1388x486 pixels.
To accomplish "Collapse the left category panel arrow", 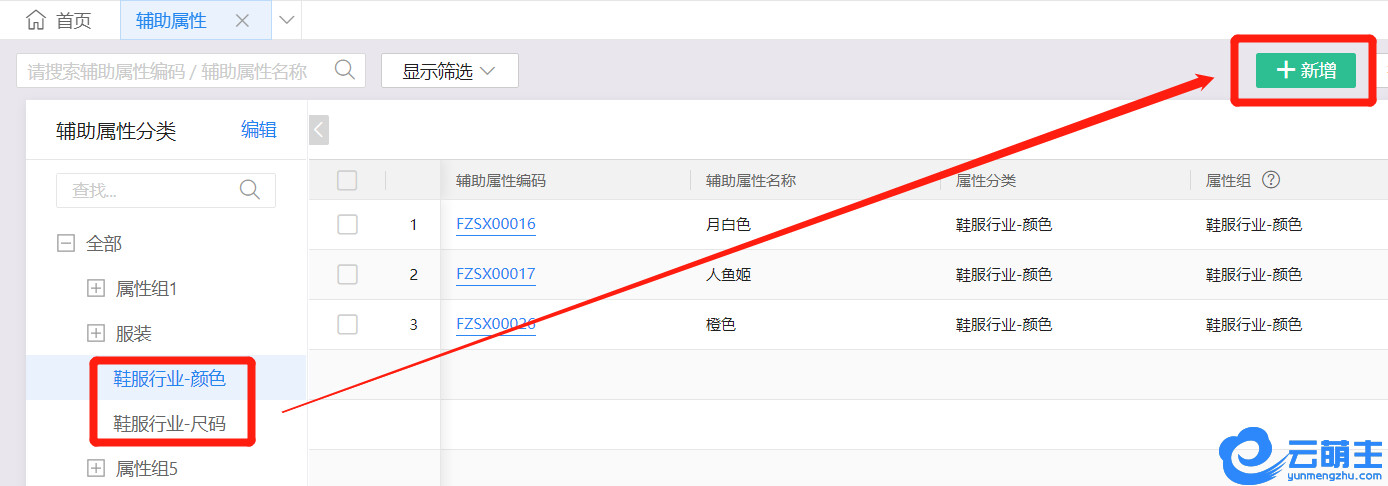I will (318, 130).
